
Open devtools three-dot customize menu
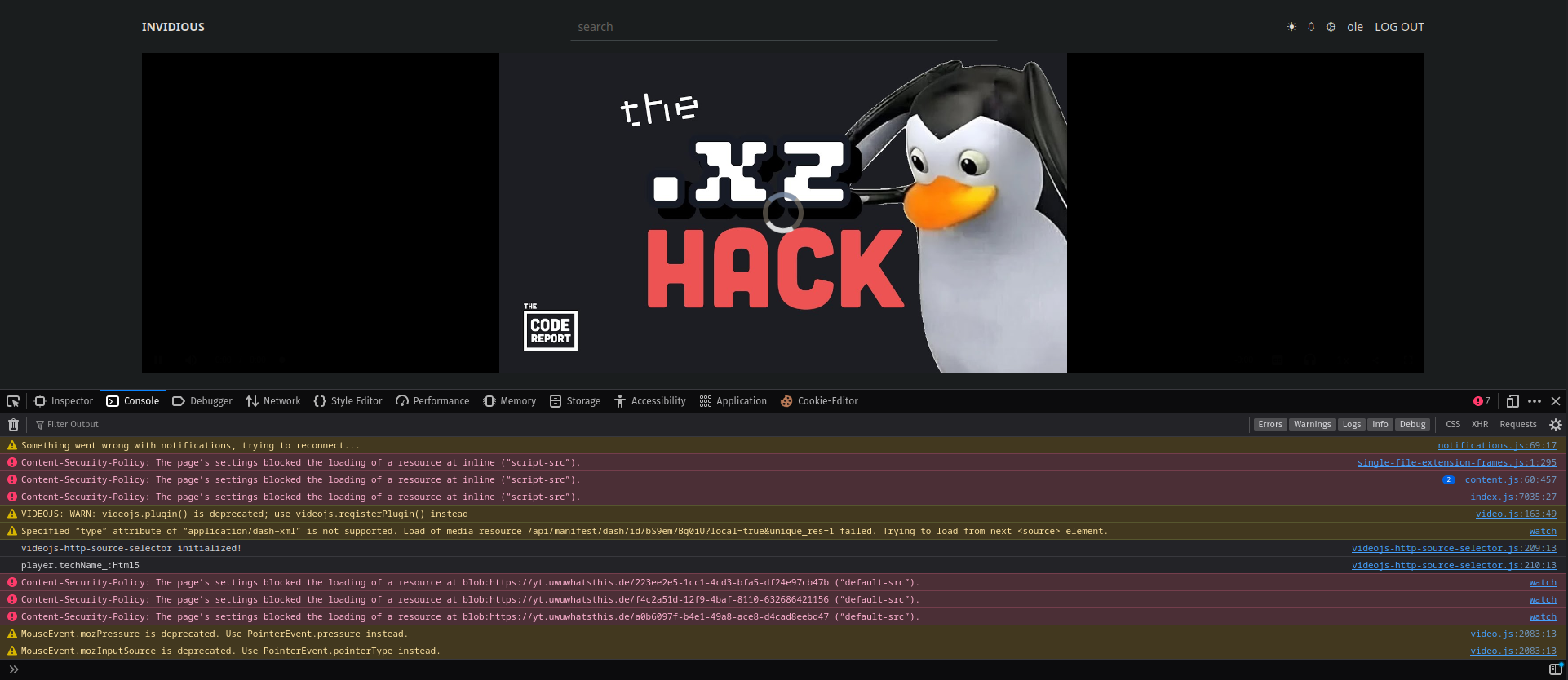pyautogui.click(x=1535, y=401)
